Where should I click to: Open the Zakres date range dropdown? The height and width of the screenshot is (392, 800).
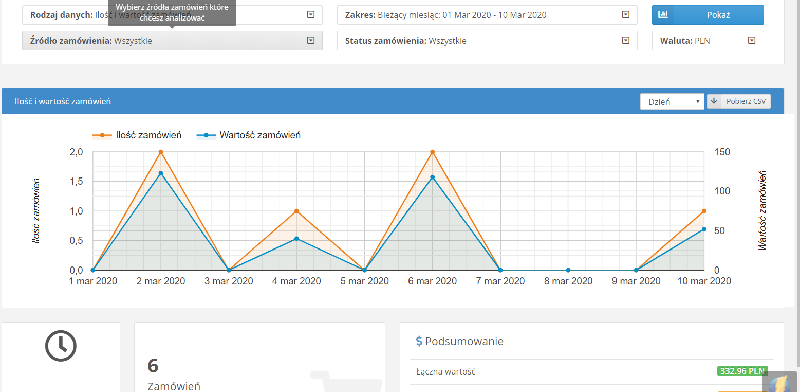(x=487, y=15)
